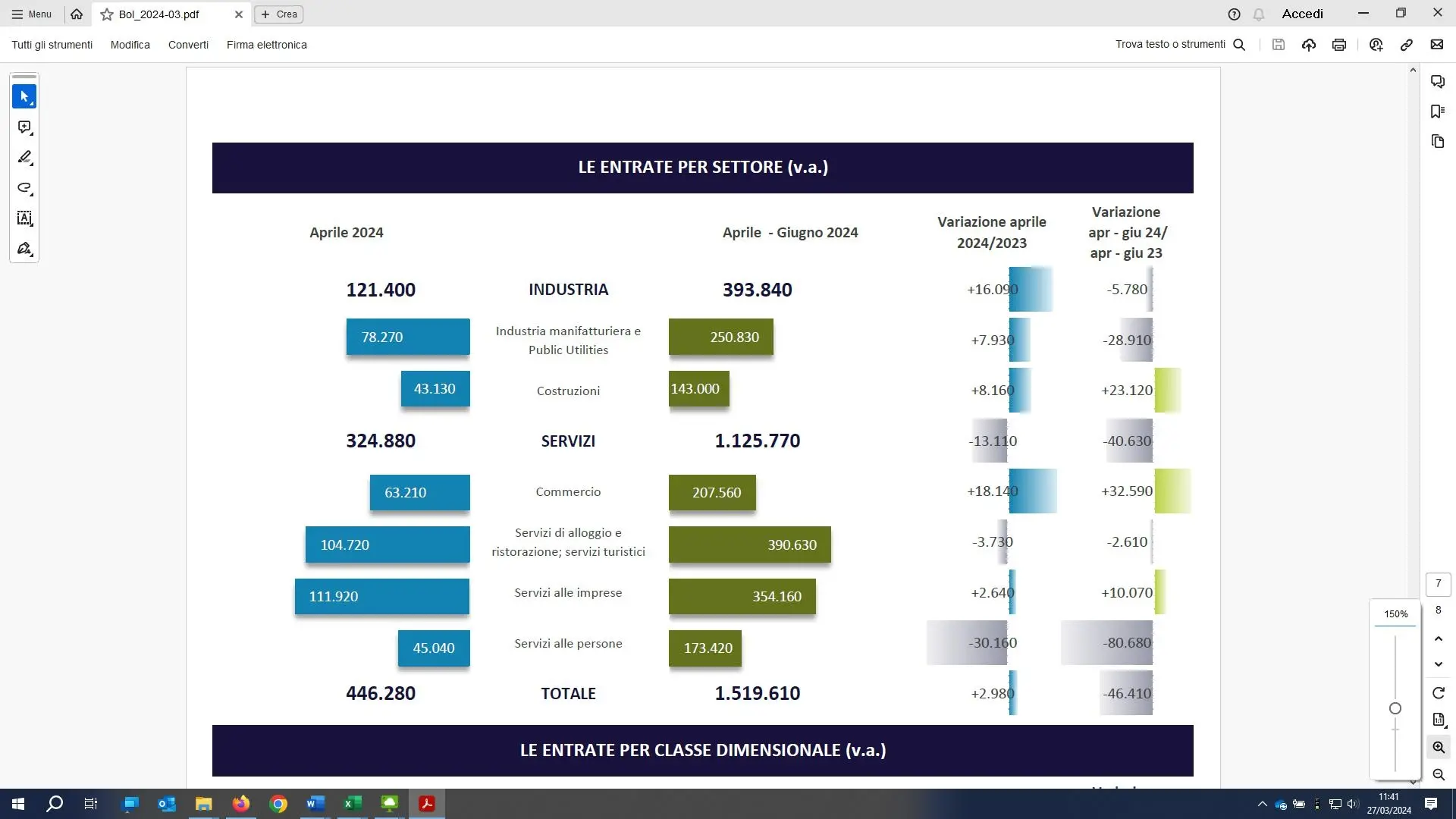Print the document via printer icon

(1339, 45)
